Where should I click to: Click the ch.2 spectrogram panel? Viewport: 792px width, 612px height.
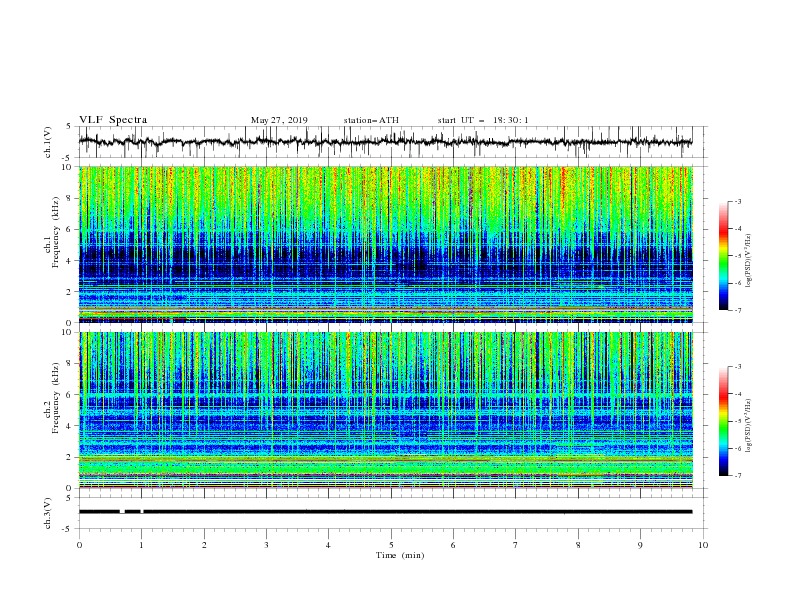[386, 410]
